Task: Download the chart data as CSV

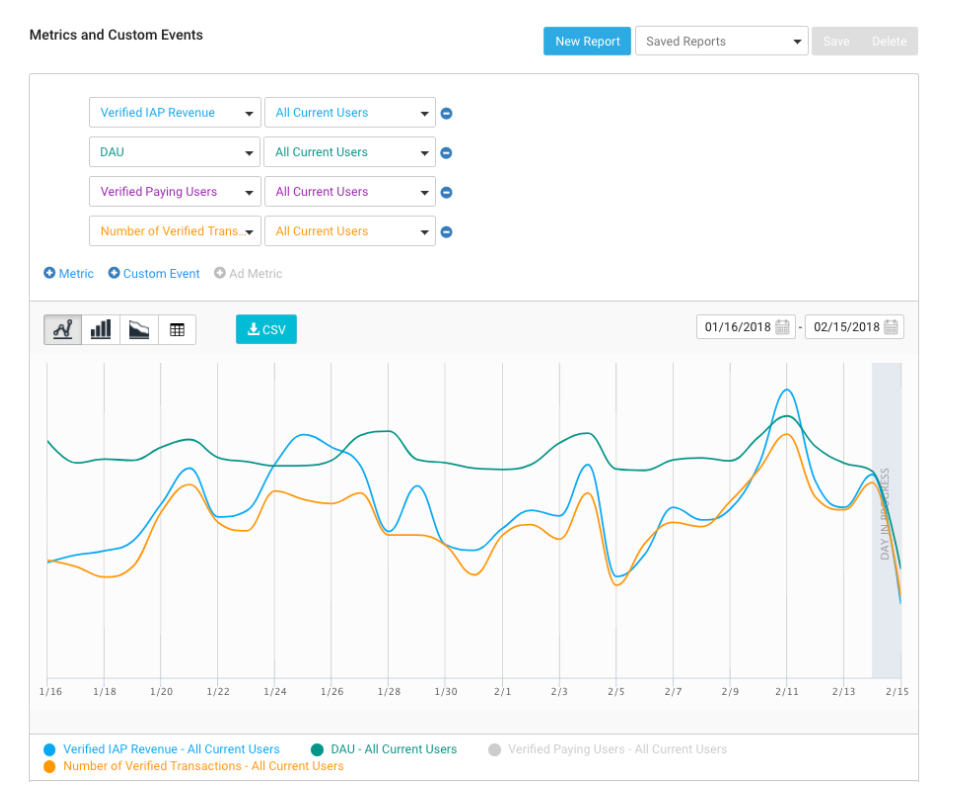Action: pyautogui.click(x=266, y=329)
